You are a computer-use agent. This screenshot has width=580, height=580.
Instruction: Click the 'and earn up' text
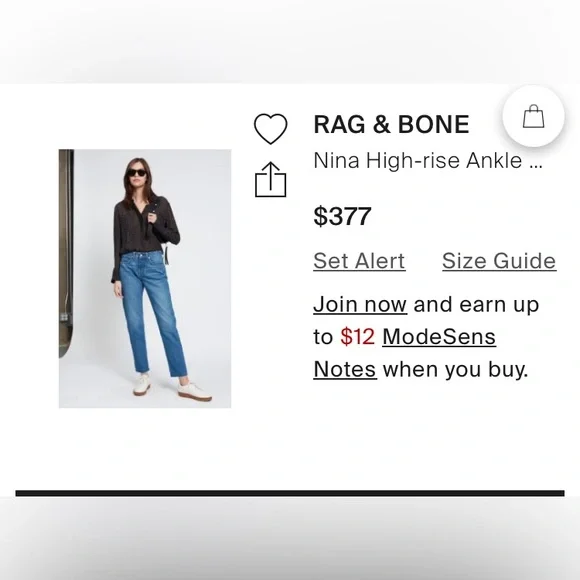tap(476, 305)
